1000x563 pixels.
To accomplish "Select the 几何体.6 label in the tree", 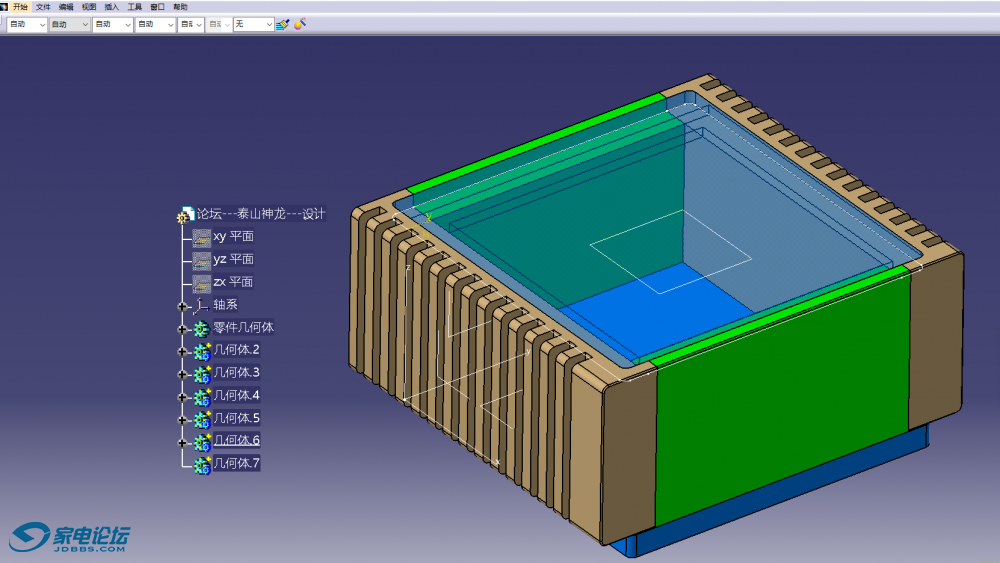I will click(x=236, y=441).
